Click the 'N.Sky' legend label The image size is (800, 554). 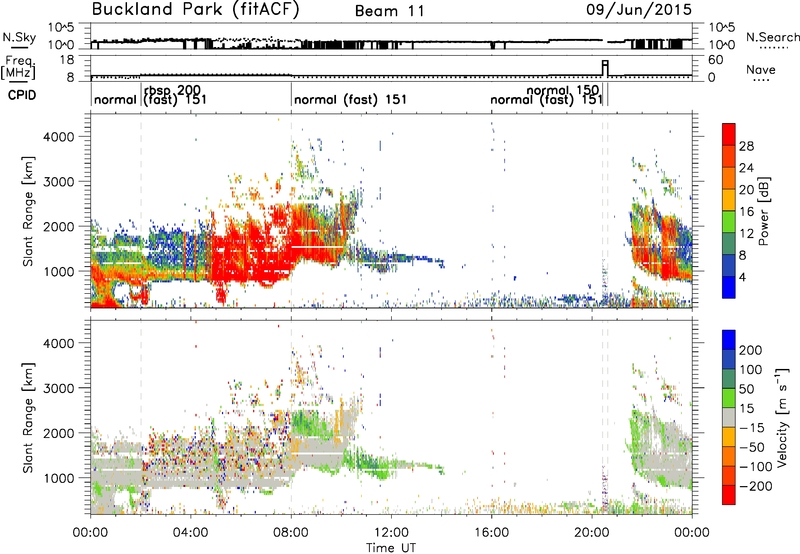[x=19, y=37]
